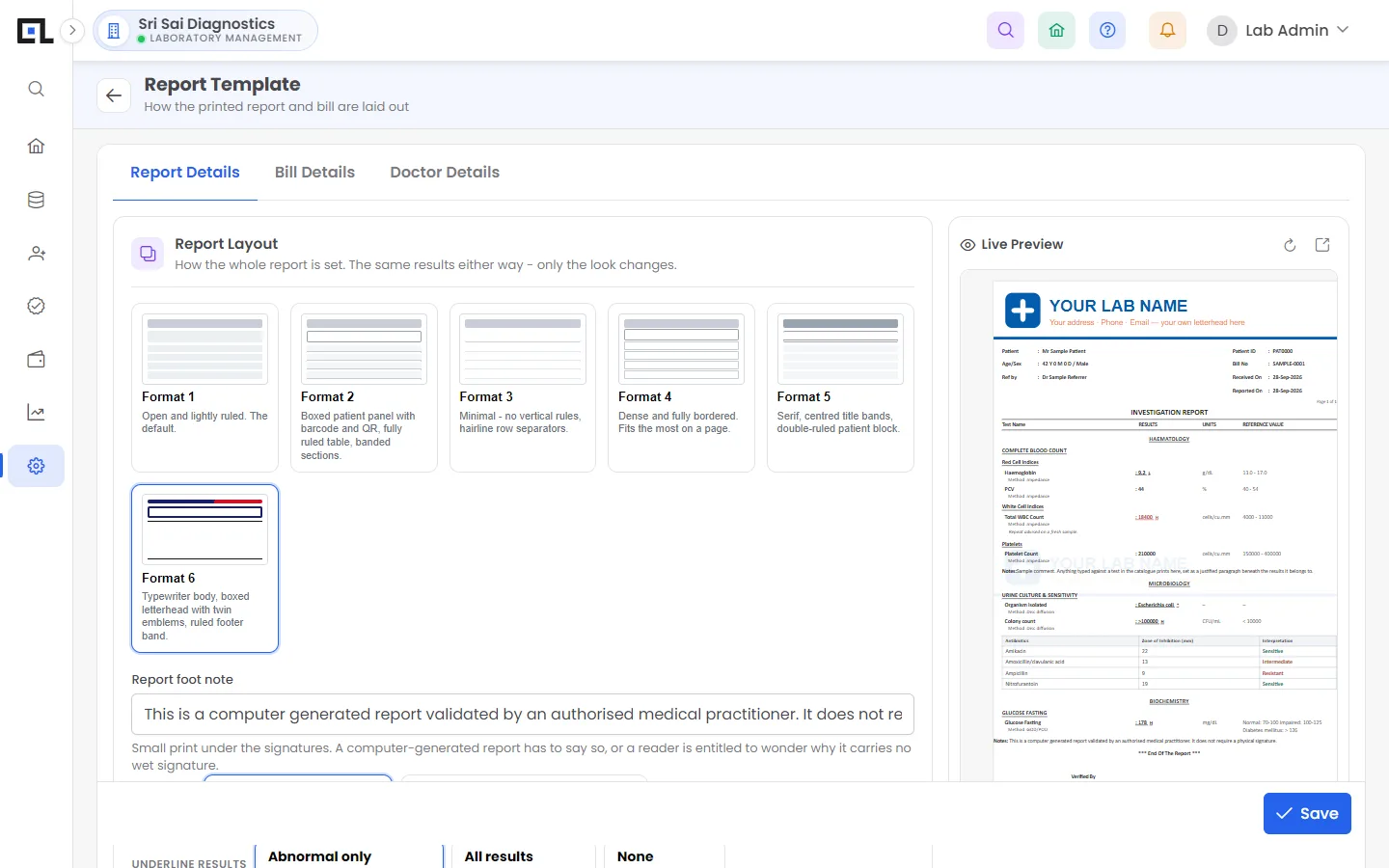Viewport: 1389px width, 868px height.
Task: Open the wallet icon in the sidebar
Action: pos(36,360)
